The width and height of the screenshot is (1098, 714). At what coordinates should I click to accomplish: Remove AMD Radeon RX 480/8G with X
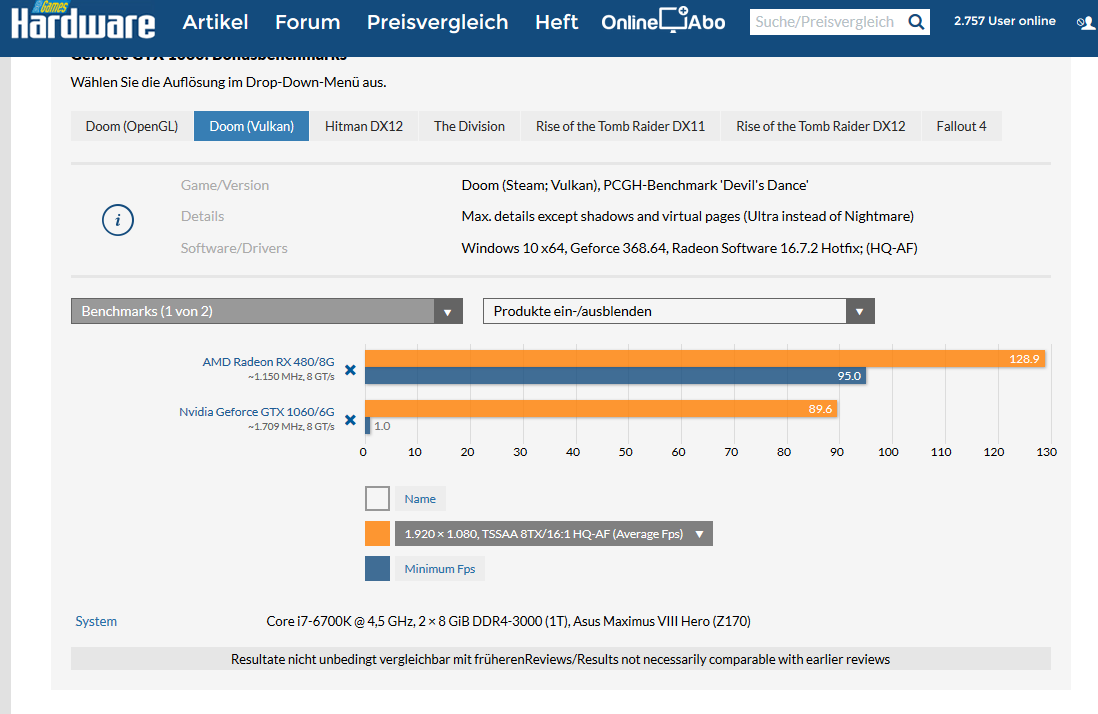point(351,370)
